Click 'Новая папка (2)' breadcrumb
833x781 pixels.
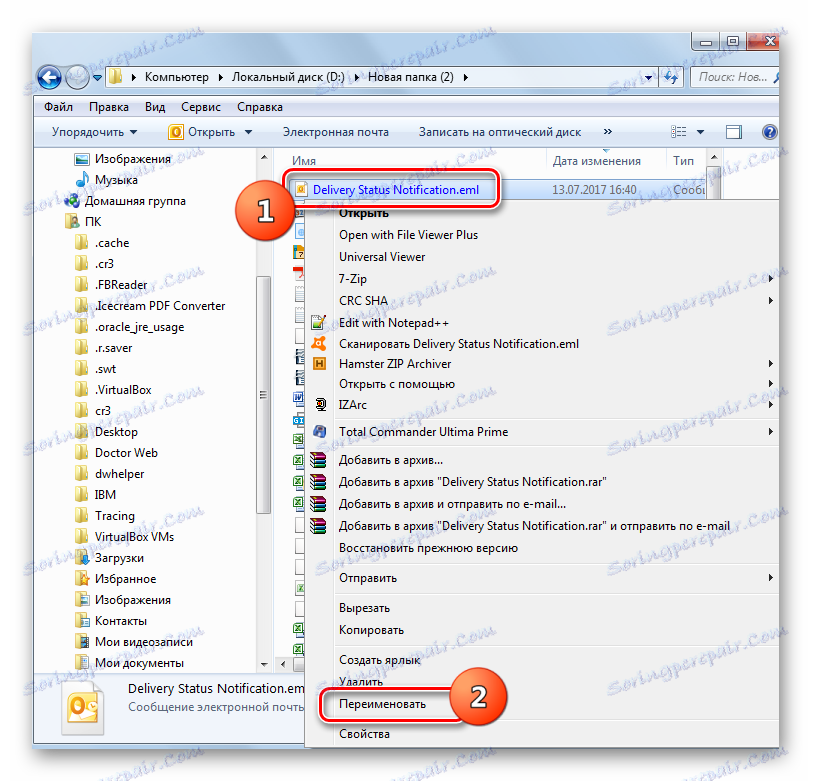coord(411,77)
